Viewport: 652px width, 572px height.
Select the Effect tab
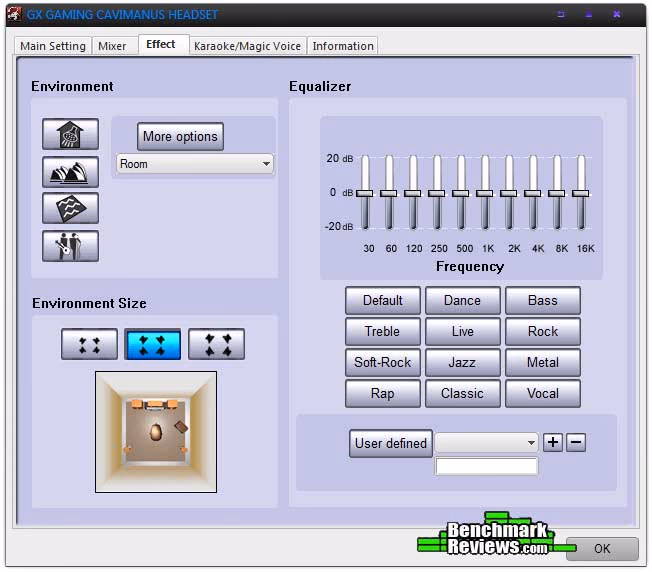pos(161,44)
